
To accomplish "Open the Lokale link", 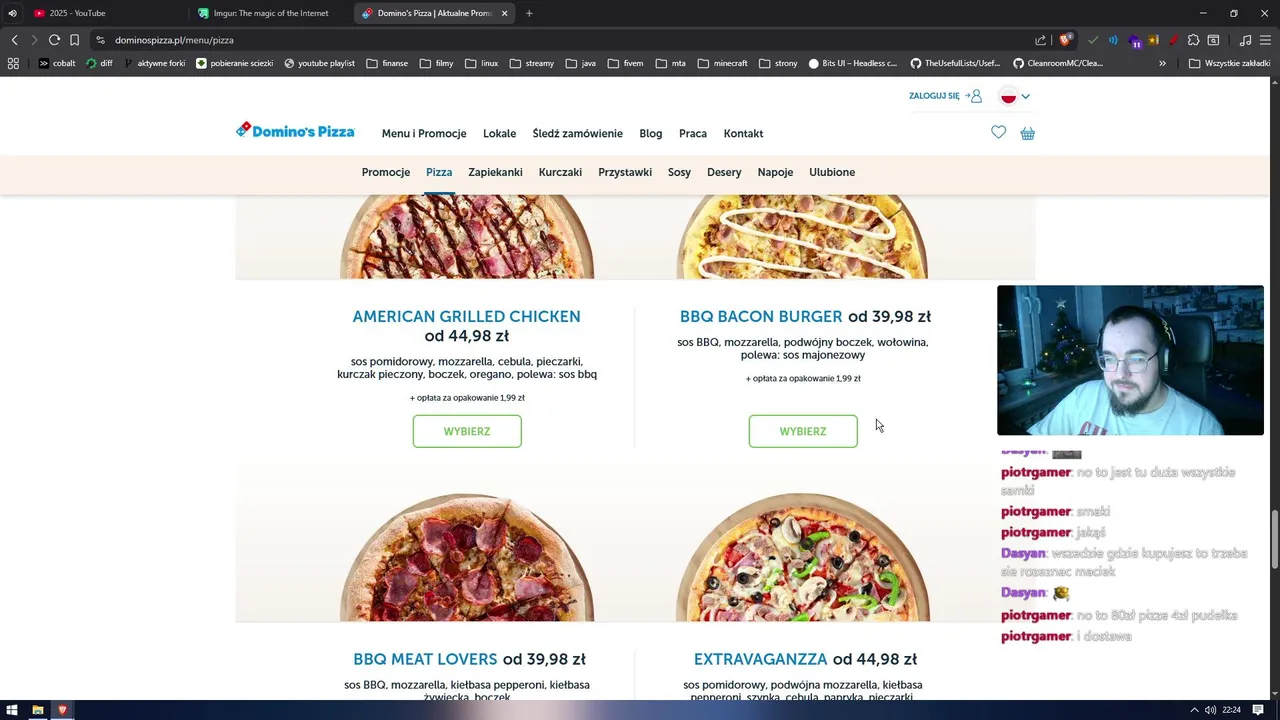I will tap(499, 133).
